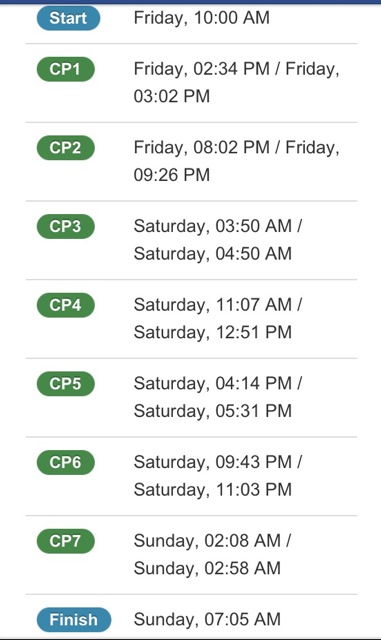Select Saturday, 09:43 PM opening time

213,462
